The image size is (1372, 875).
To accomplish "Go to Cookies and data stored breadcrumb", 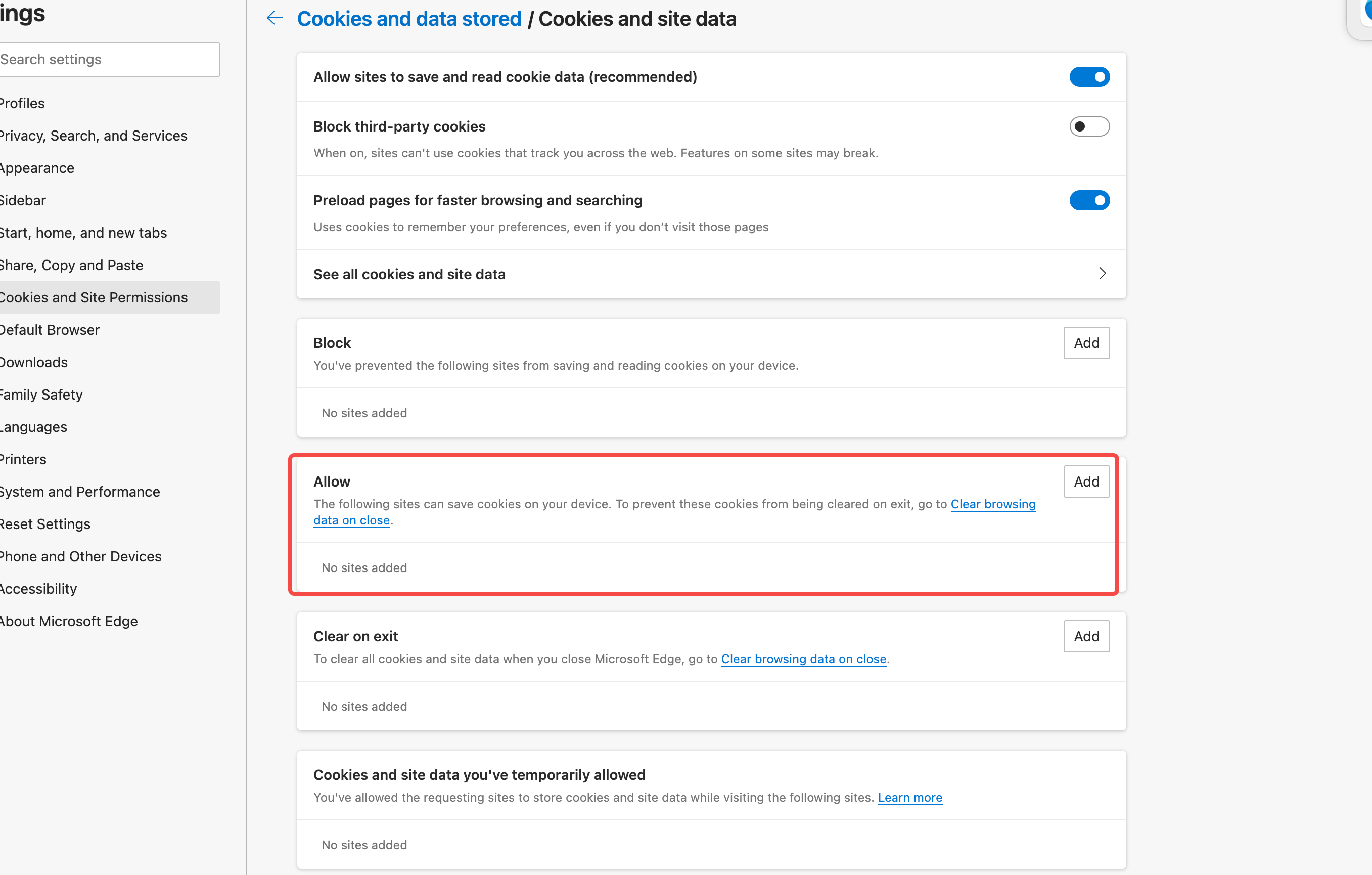I will coord(409,19).
